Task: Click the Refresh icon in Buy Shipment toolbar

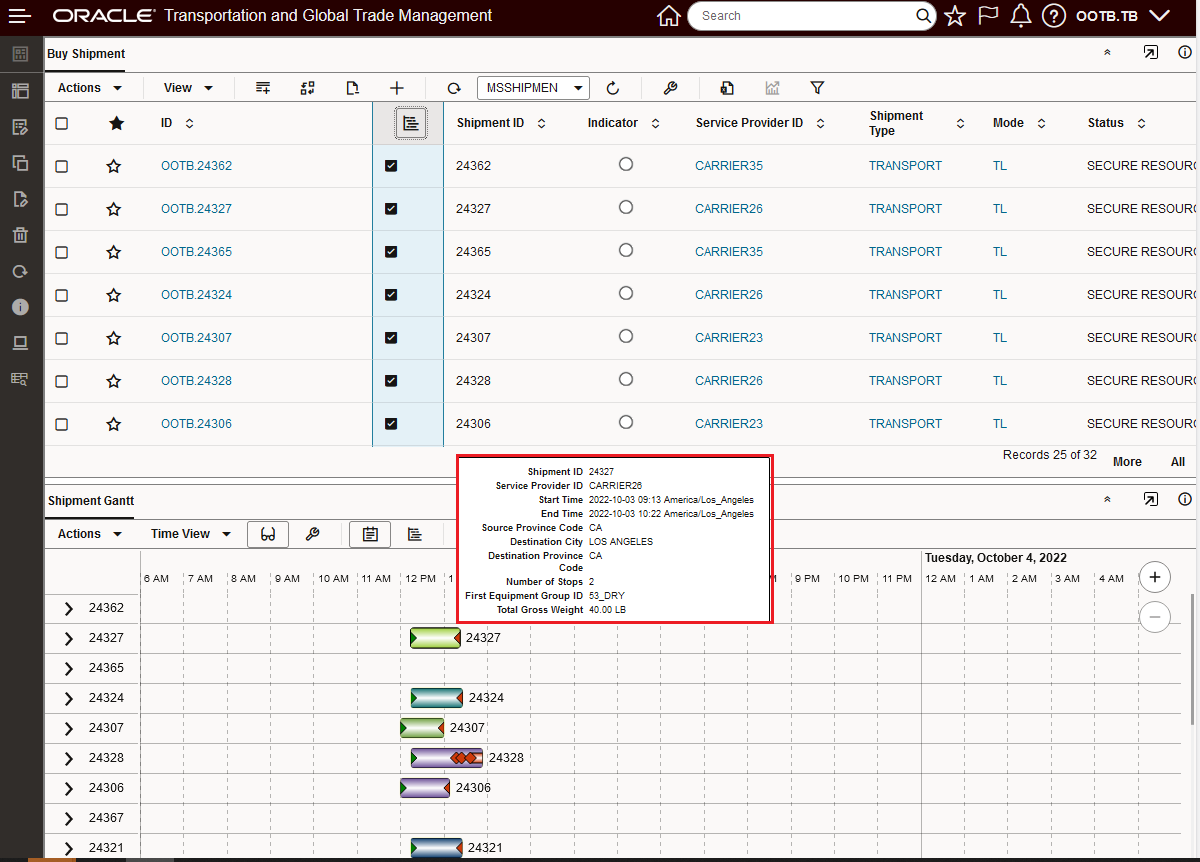Action: pyautogui.click(x=454, y=88)
